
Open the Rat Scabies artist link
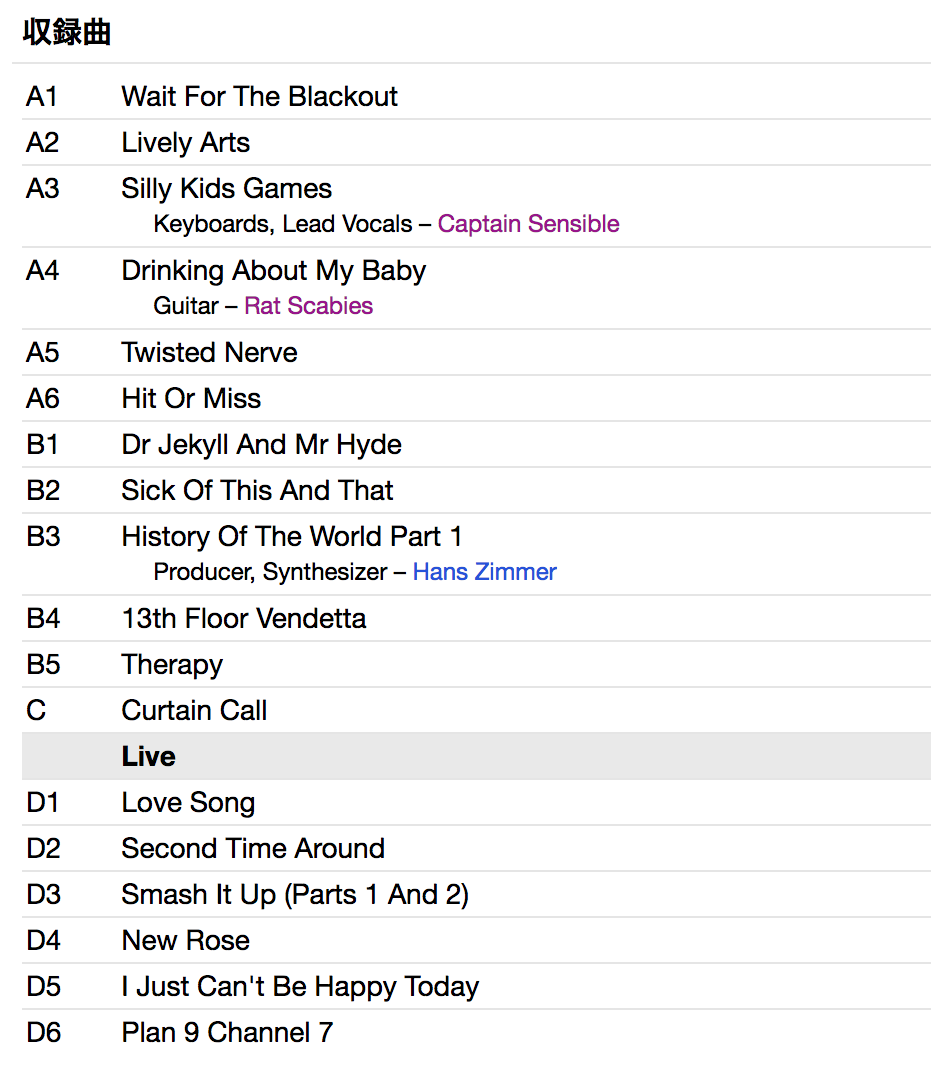(x=308, y=306)
